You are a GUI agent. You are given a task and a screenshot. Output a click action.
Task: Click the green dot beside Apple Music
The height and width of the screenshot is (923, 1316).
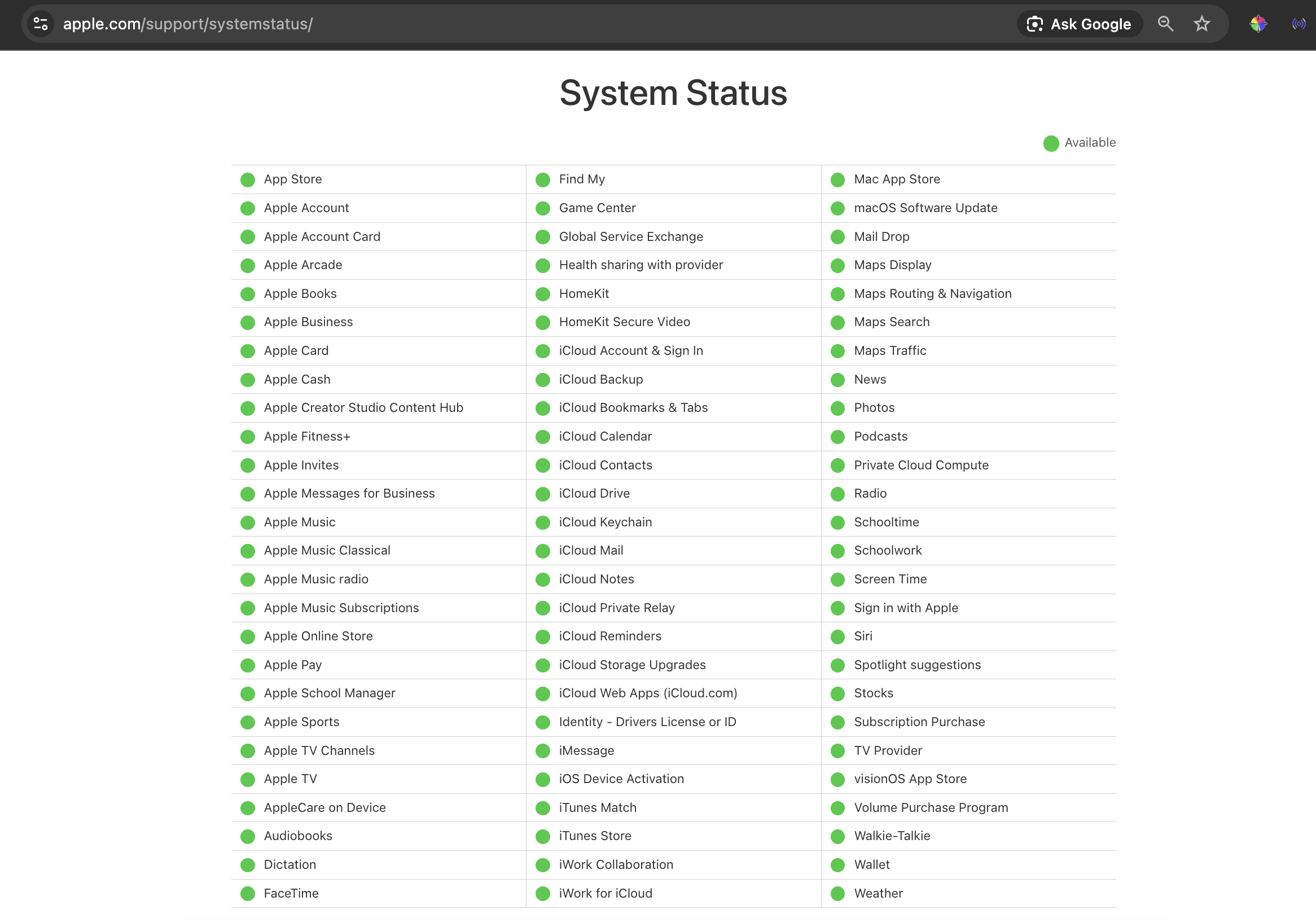248,522
